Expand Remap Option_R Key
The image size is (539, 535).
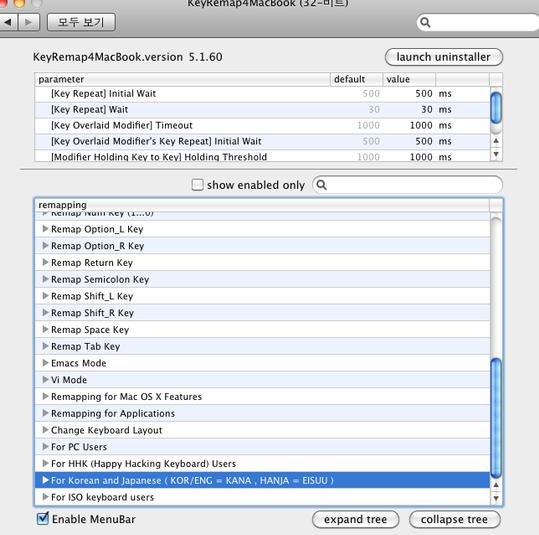45,245
